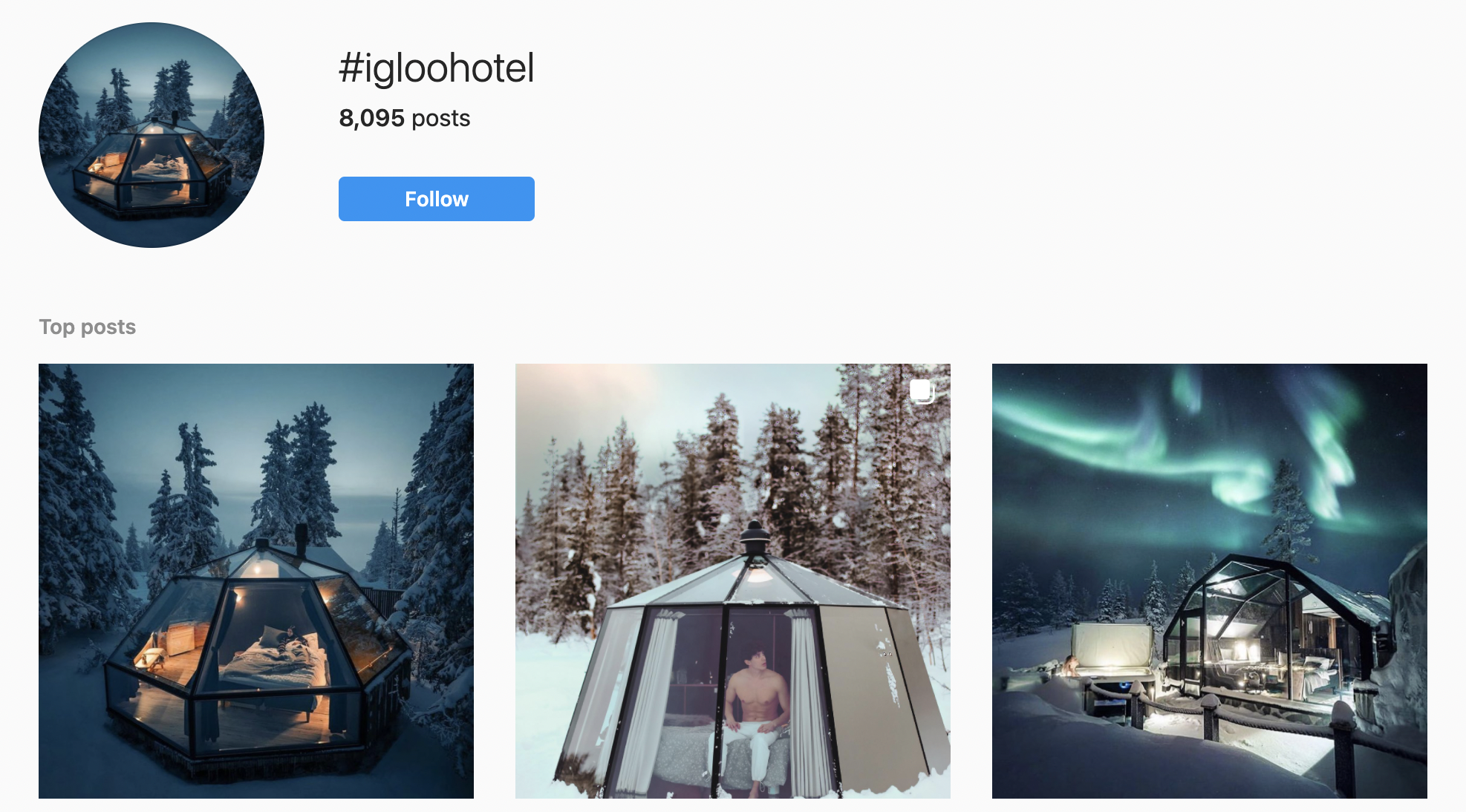This screenshot has height=812, width=1466.
Task: Open the middle post with man in igloo
Action: (733, 581)
